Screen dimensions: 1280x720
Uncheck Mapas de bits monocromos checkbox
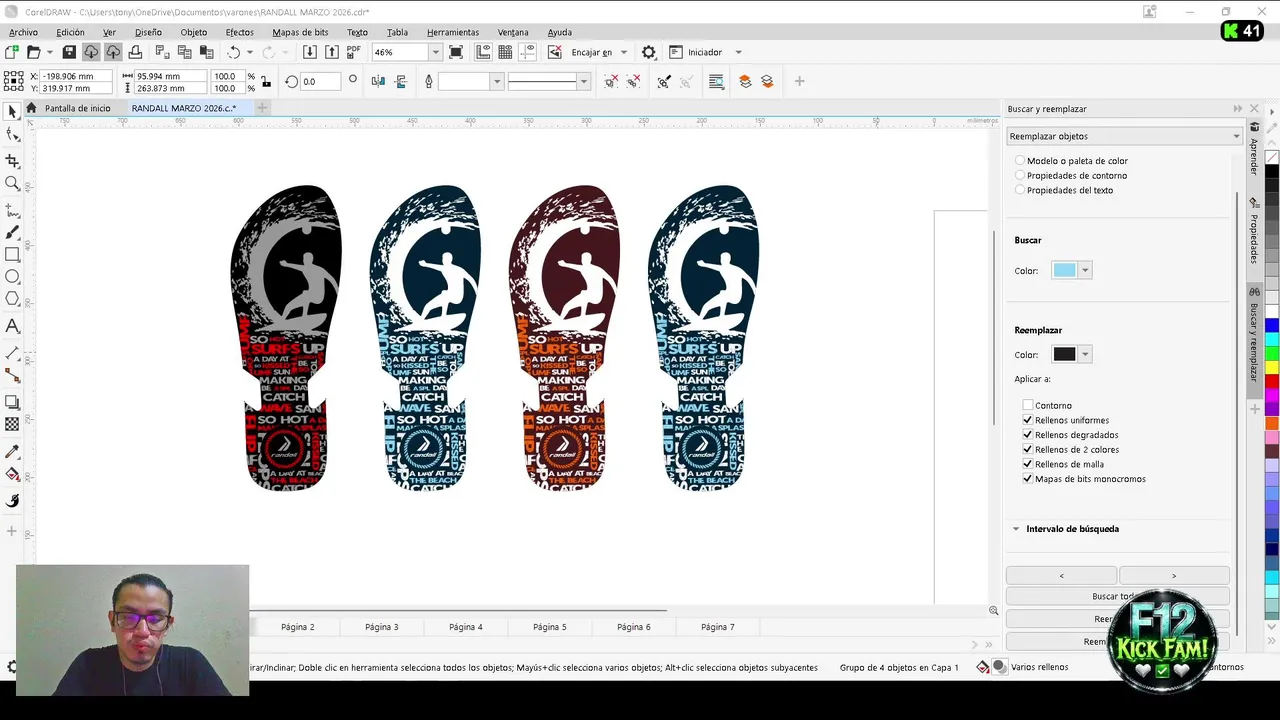tap(1027, 479)
